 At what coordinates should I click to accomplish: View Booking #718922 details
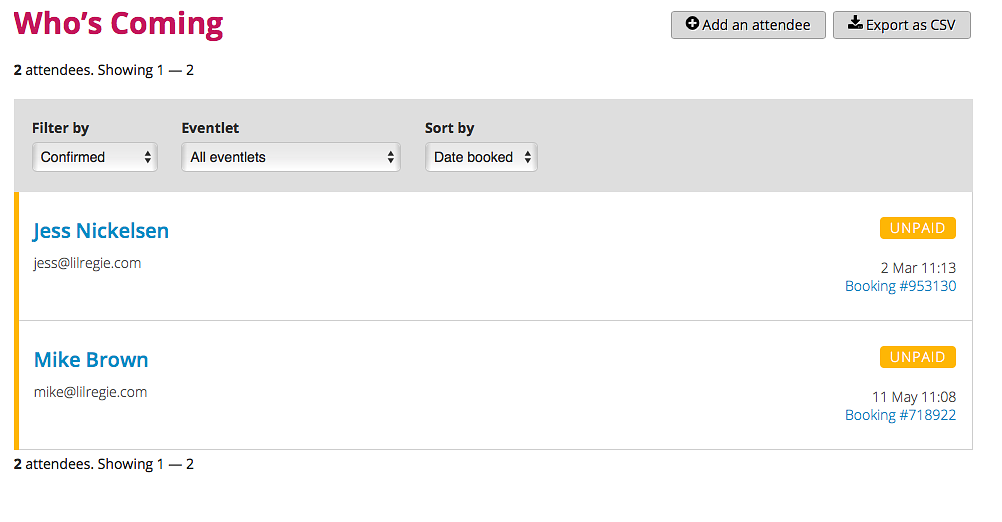[900, 415]
